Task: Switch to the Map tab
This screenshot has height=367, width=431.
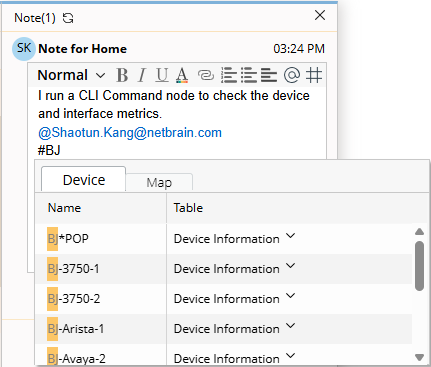Action: tap(159, 182)
